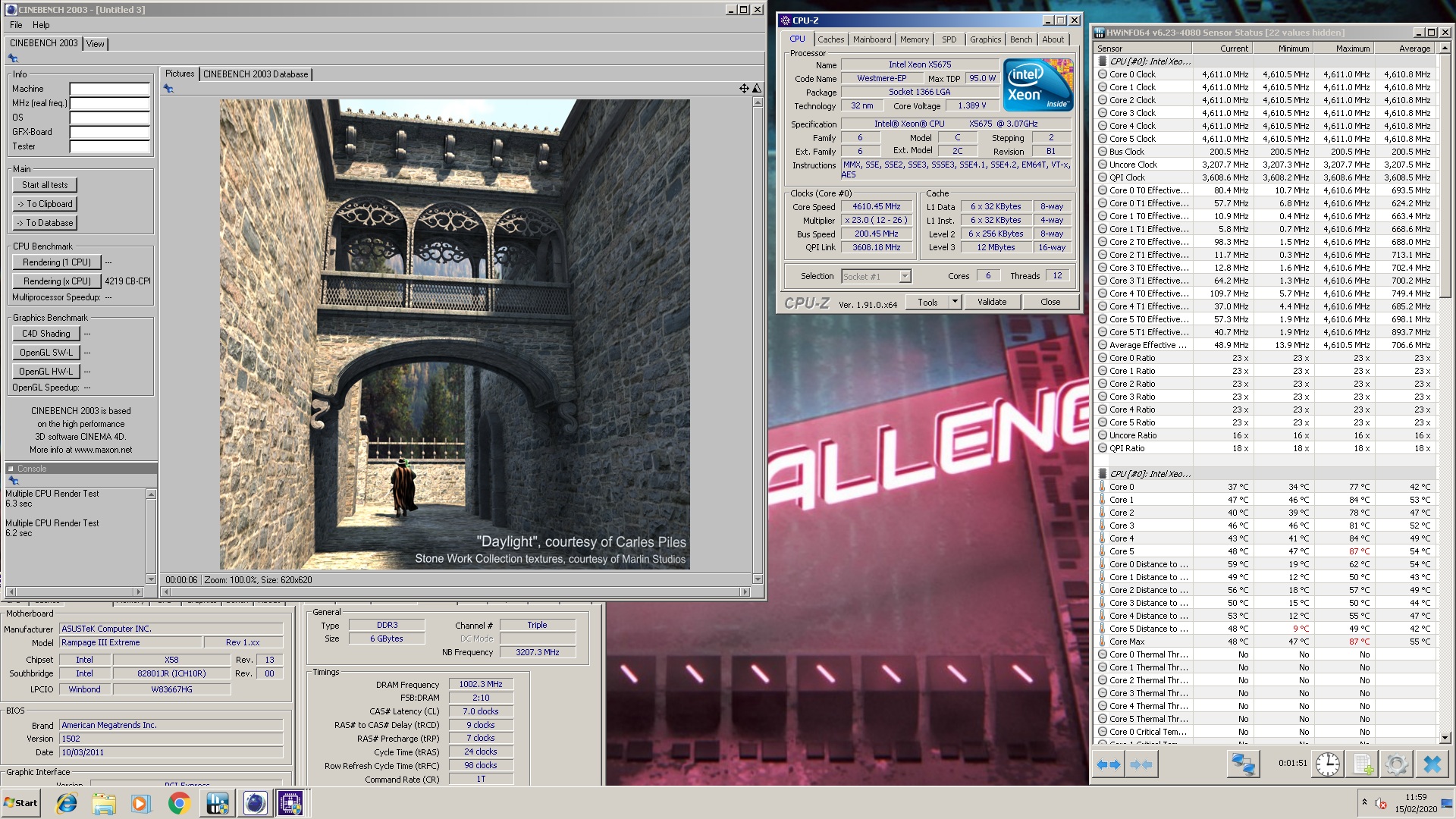The image size is (1456, 819).
Task: Click pin icon in CINEBENCH Console panel
Action: (13, 481)
